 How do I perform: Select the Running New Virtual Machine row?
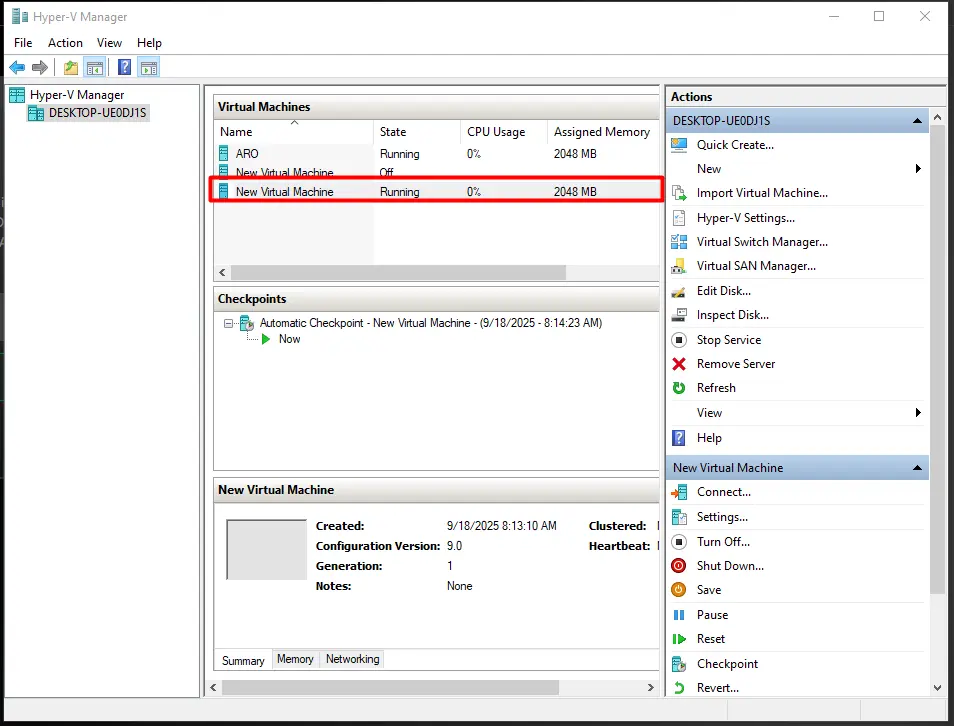click(436, 192)
